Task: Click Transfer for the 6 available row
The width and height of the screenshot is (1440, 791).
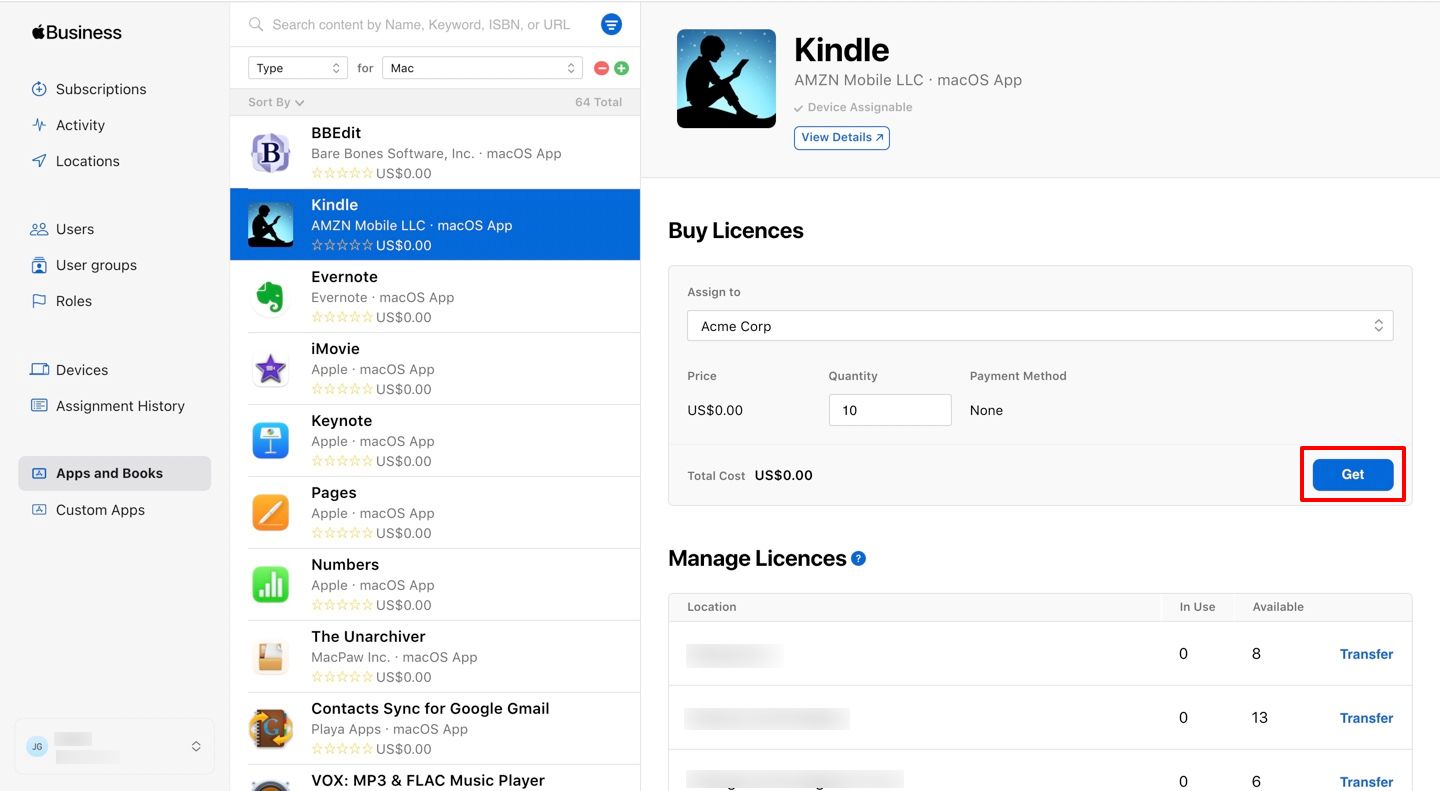Action: [1366, 782]
